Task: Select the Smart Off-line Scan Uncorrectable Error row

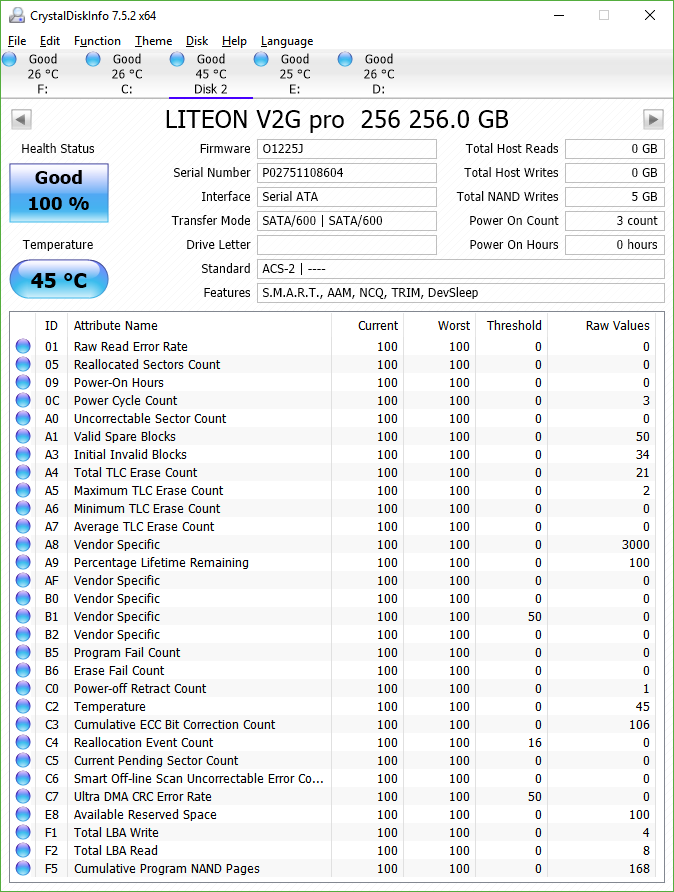Action: (333, 778)
